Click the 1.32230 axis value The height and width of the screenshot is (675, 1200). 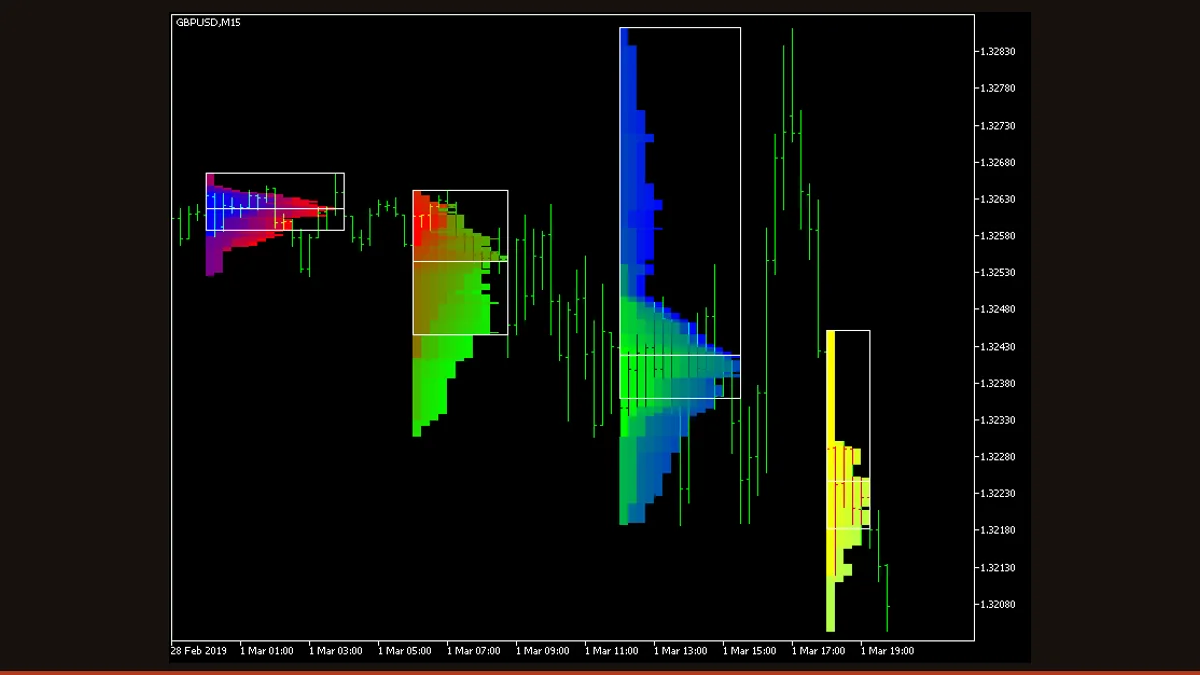coord(997,494)
